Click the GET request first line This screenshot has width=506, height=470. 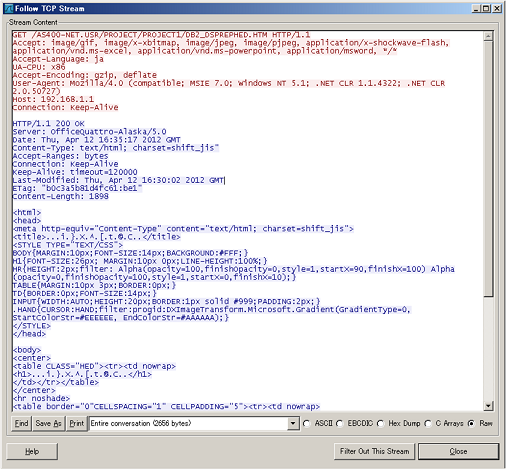point(161,35)
